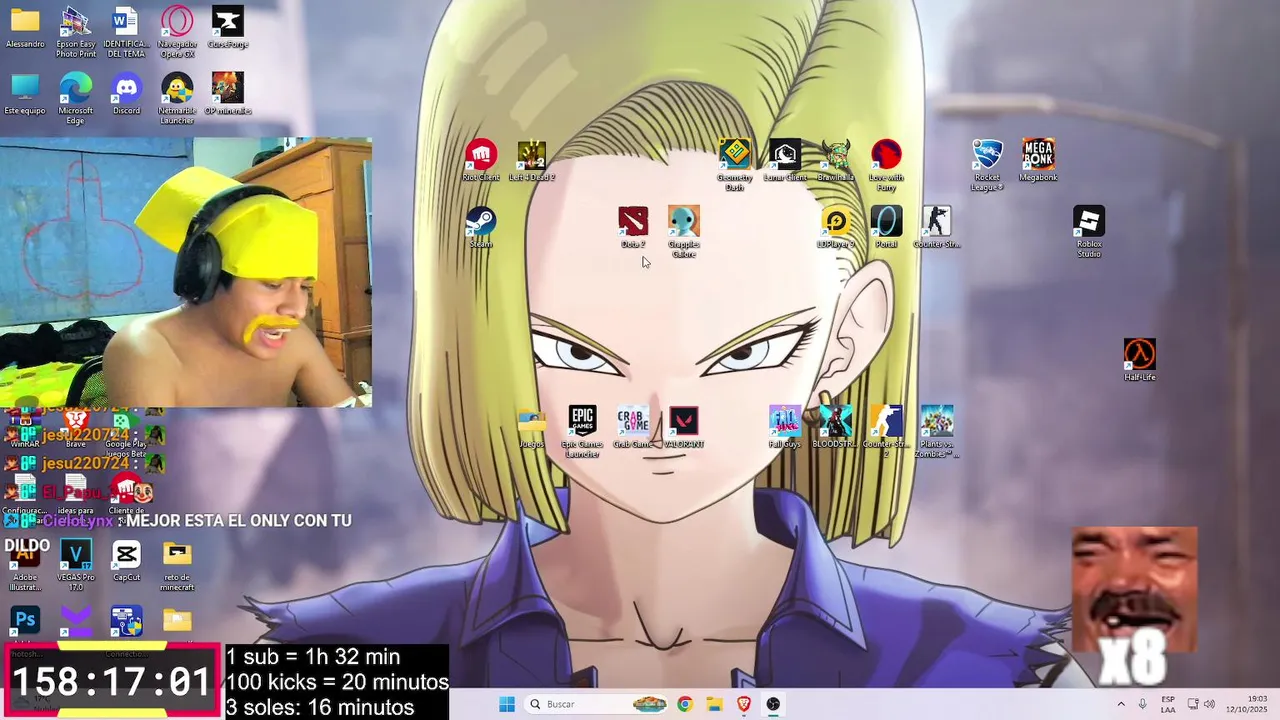Open the Steam desktop shortcut
Image resolution: width=1280 pixels, height=720 pixels.
tap(481, 227)
